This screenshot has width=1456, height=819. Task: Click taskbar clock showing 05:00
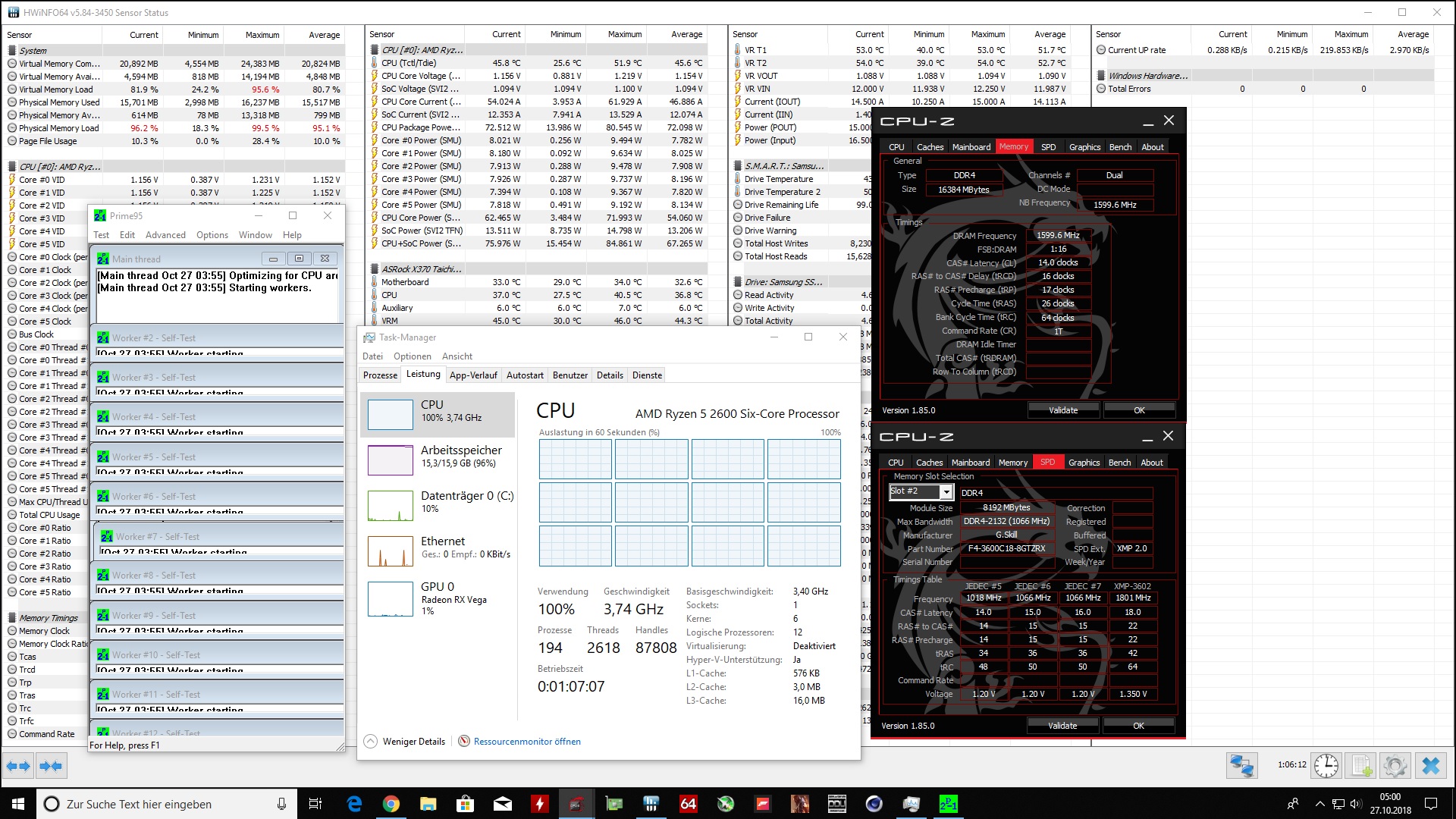click(1390, 804)
